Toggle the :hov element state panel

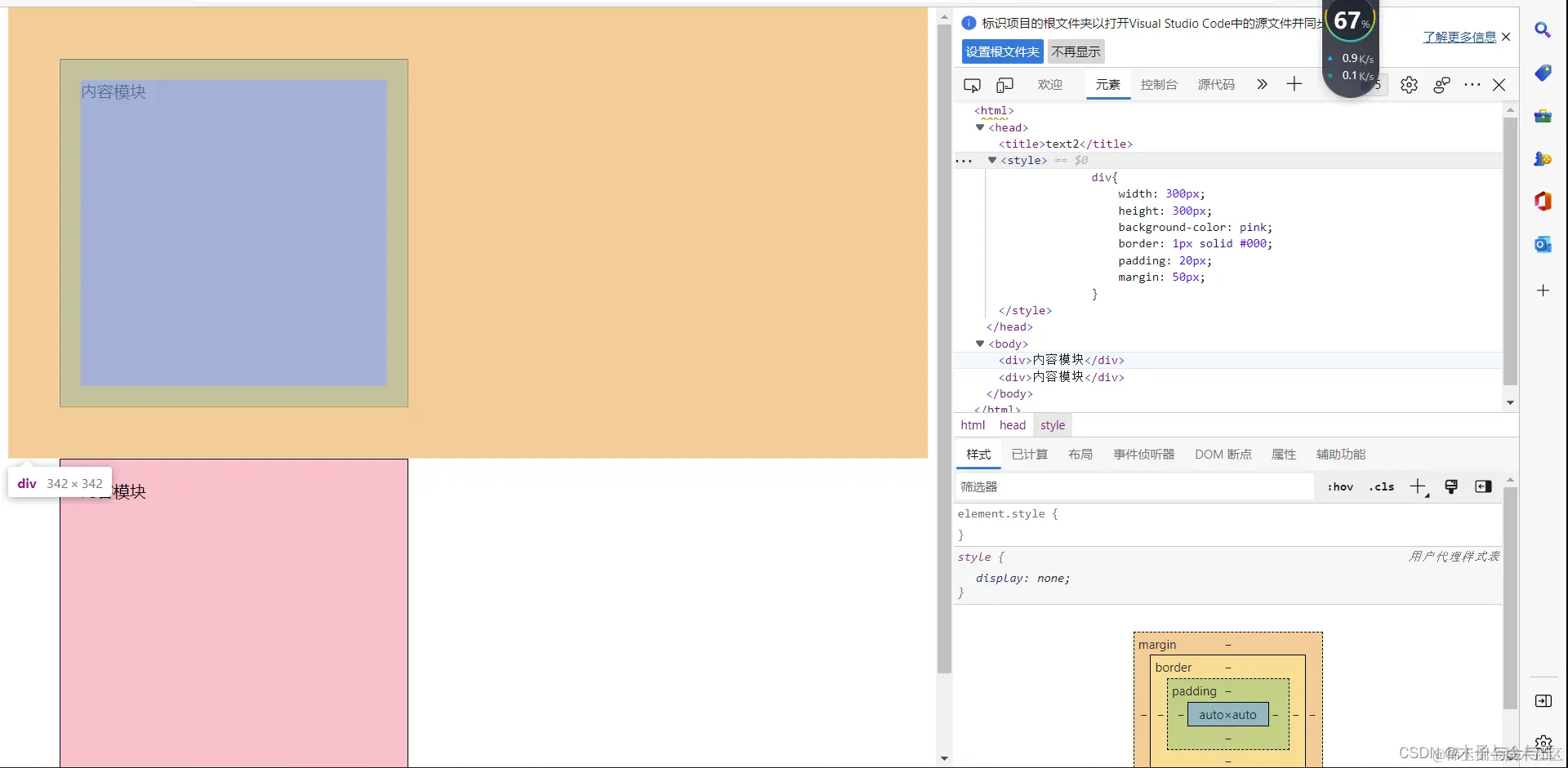coord(1340,487)
